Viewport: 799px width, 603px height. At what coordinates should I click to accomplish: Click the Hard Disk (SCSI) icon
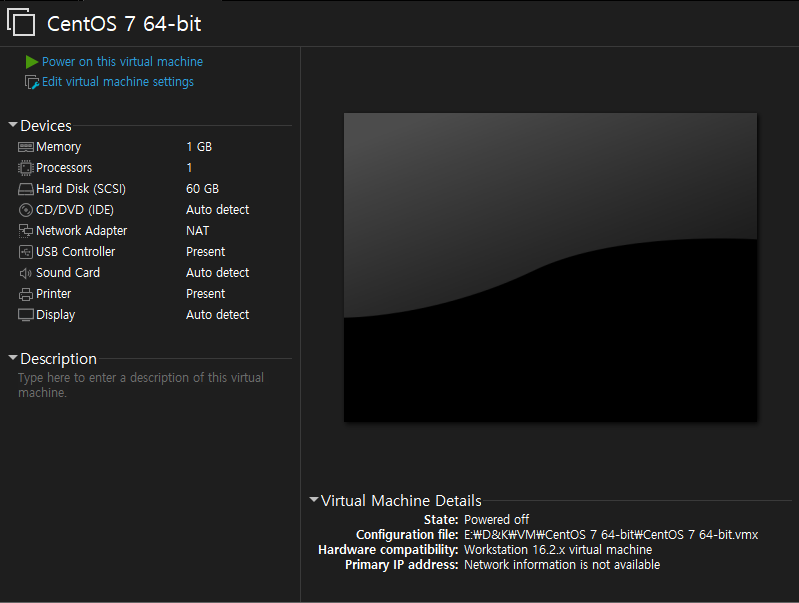click(25, 189)
